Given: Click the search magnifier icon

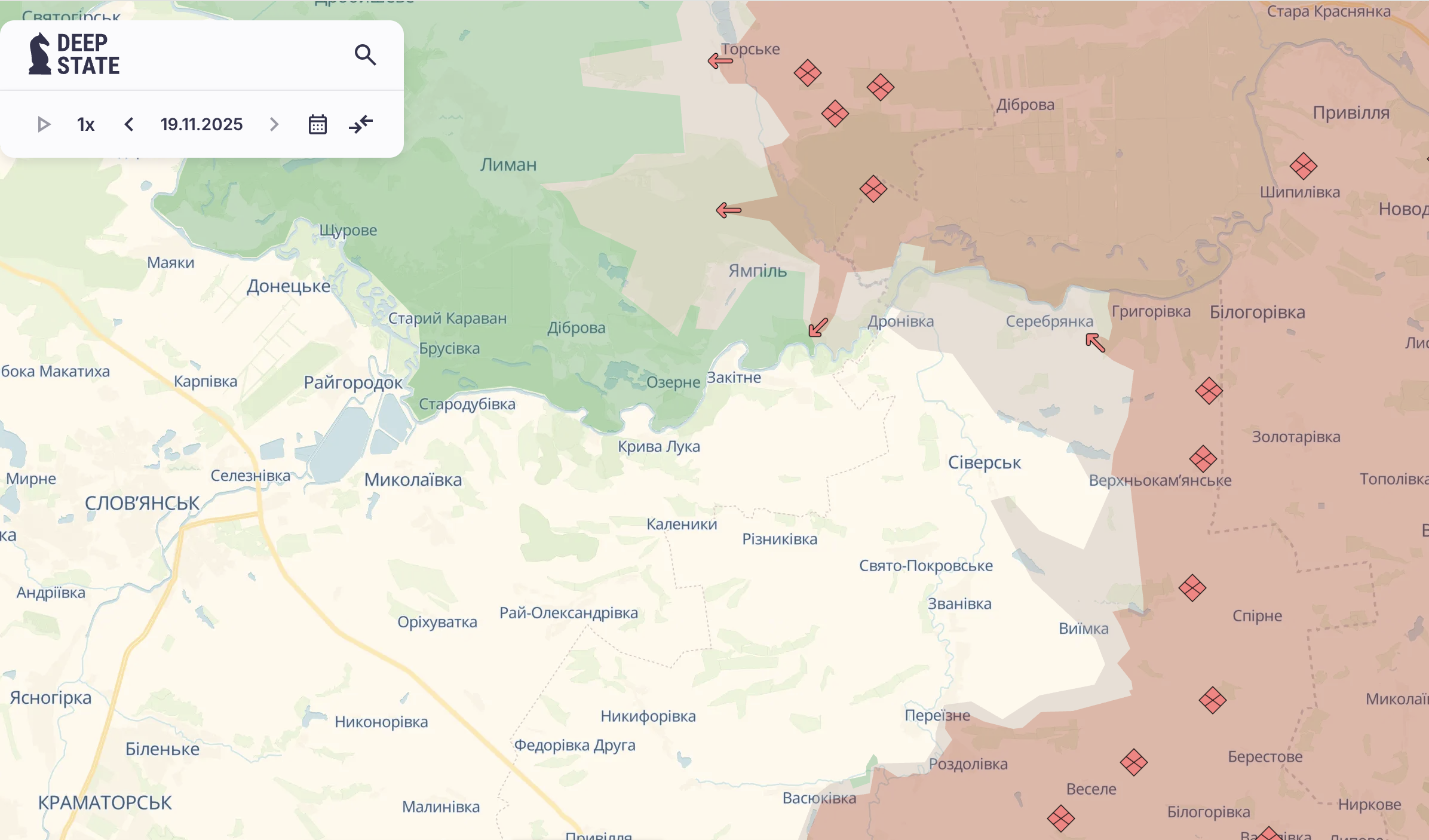Looking at the screenshot, I should 365,55.
